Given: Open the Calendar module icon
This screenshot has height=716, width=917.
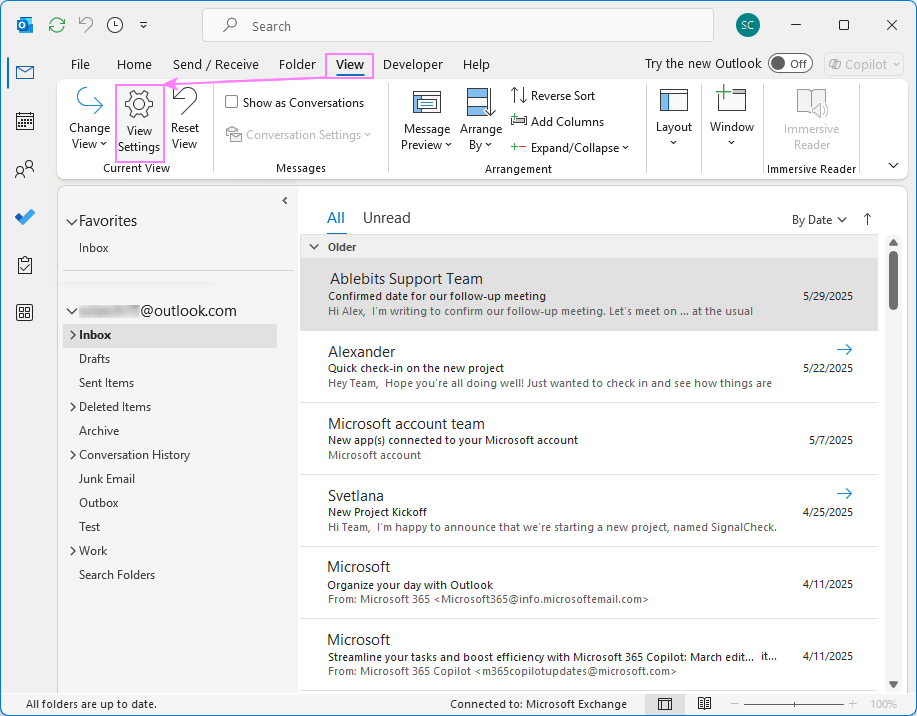Looking at the screenshot, I should [x=25, y=121].
